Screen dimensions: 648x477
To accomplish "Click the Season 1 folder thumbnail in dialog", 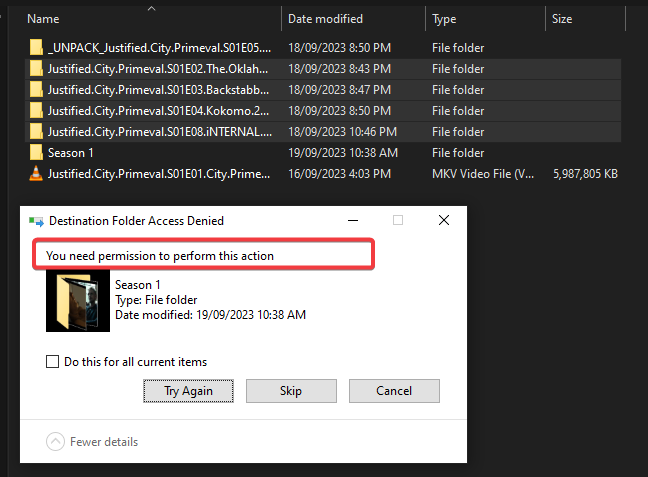I will tap(78, 301).
